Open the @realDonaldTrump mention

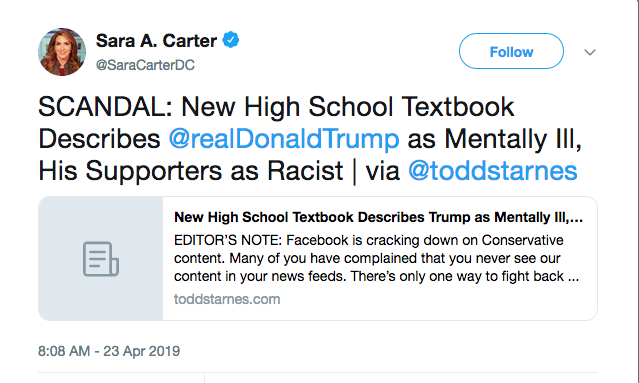coord(284,139)
